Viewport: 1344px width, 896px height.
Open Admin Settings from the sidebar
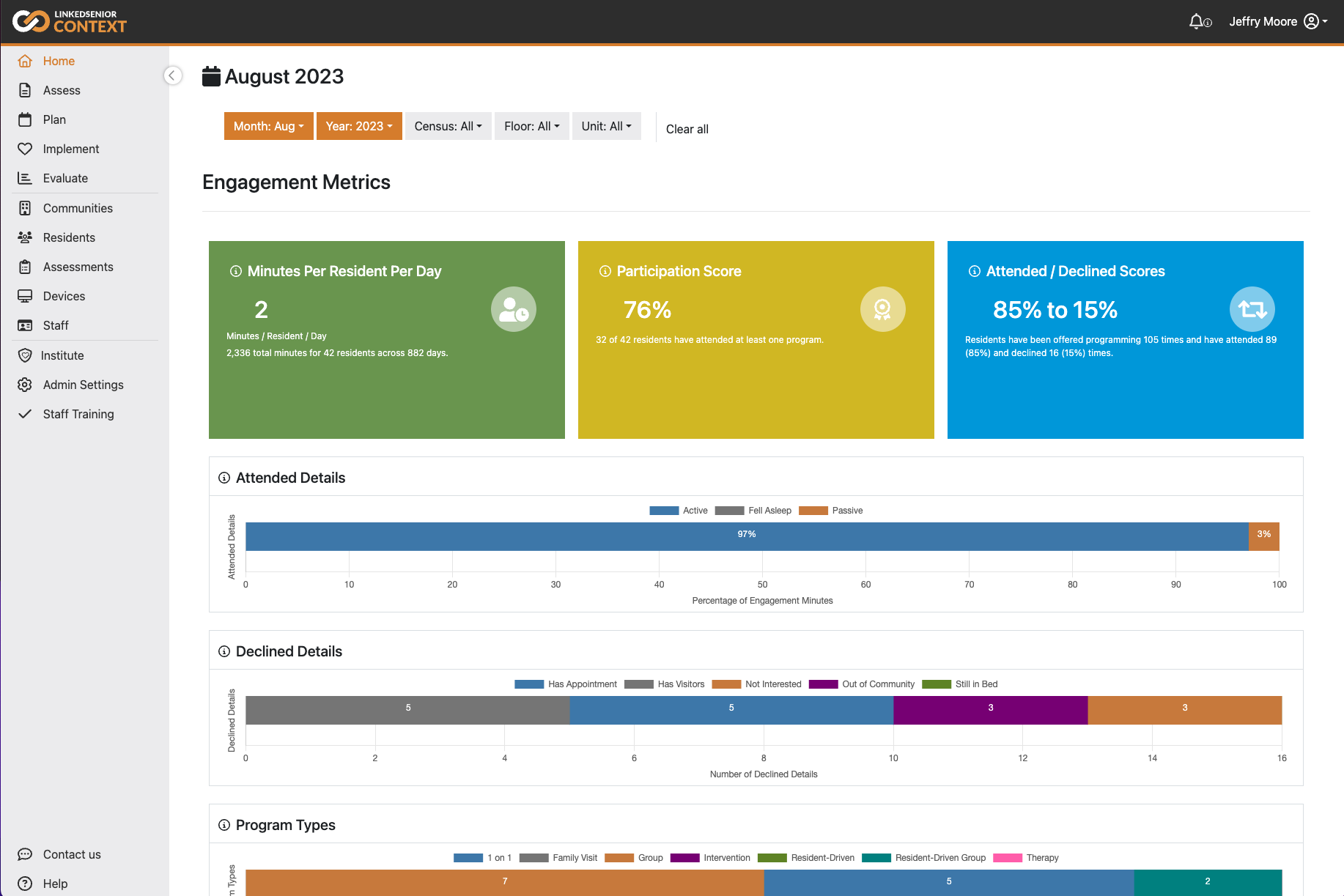(x=83, y=385)
